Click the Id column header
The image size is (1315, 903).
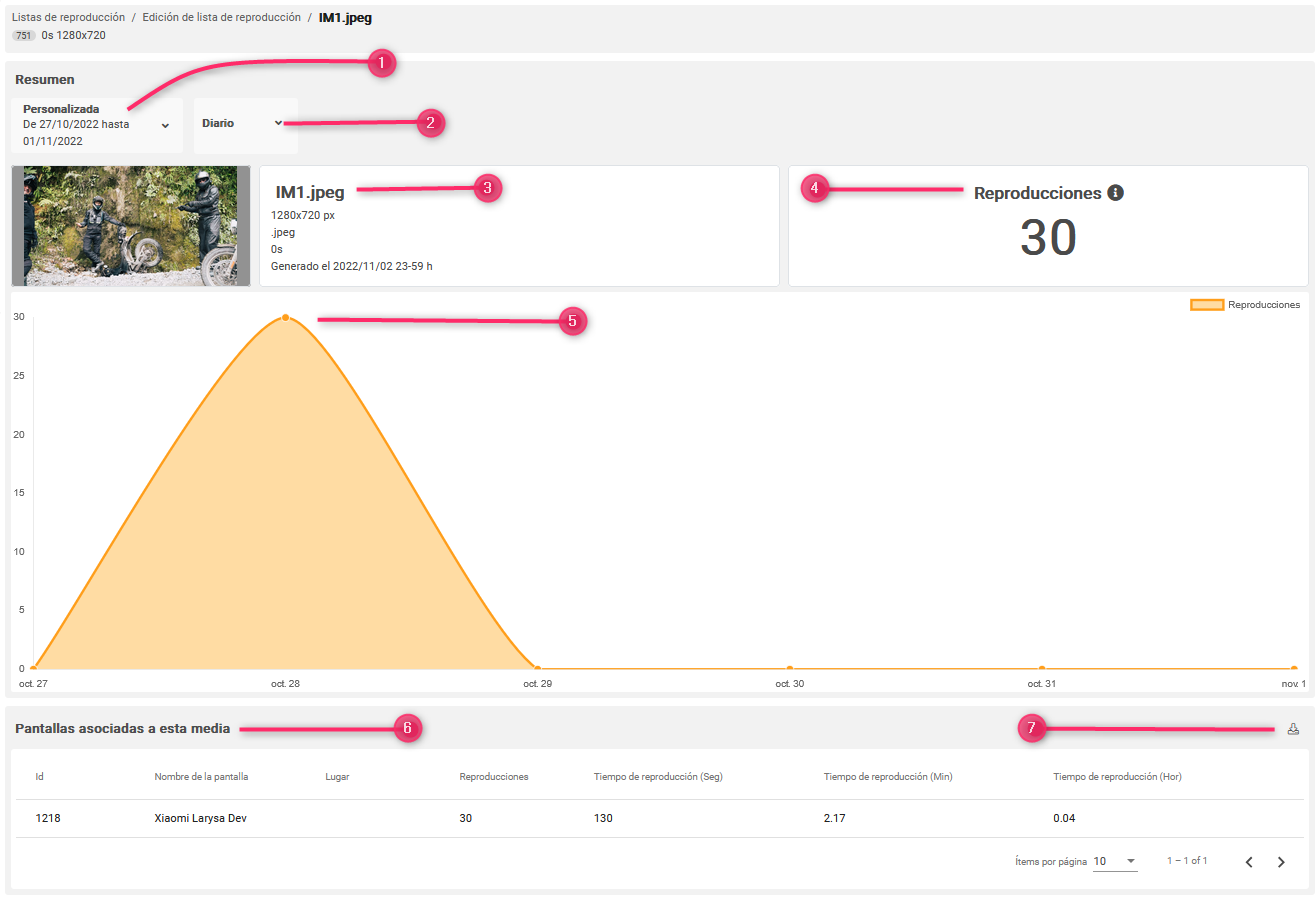[x=40, y=777]
